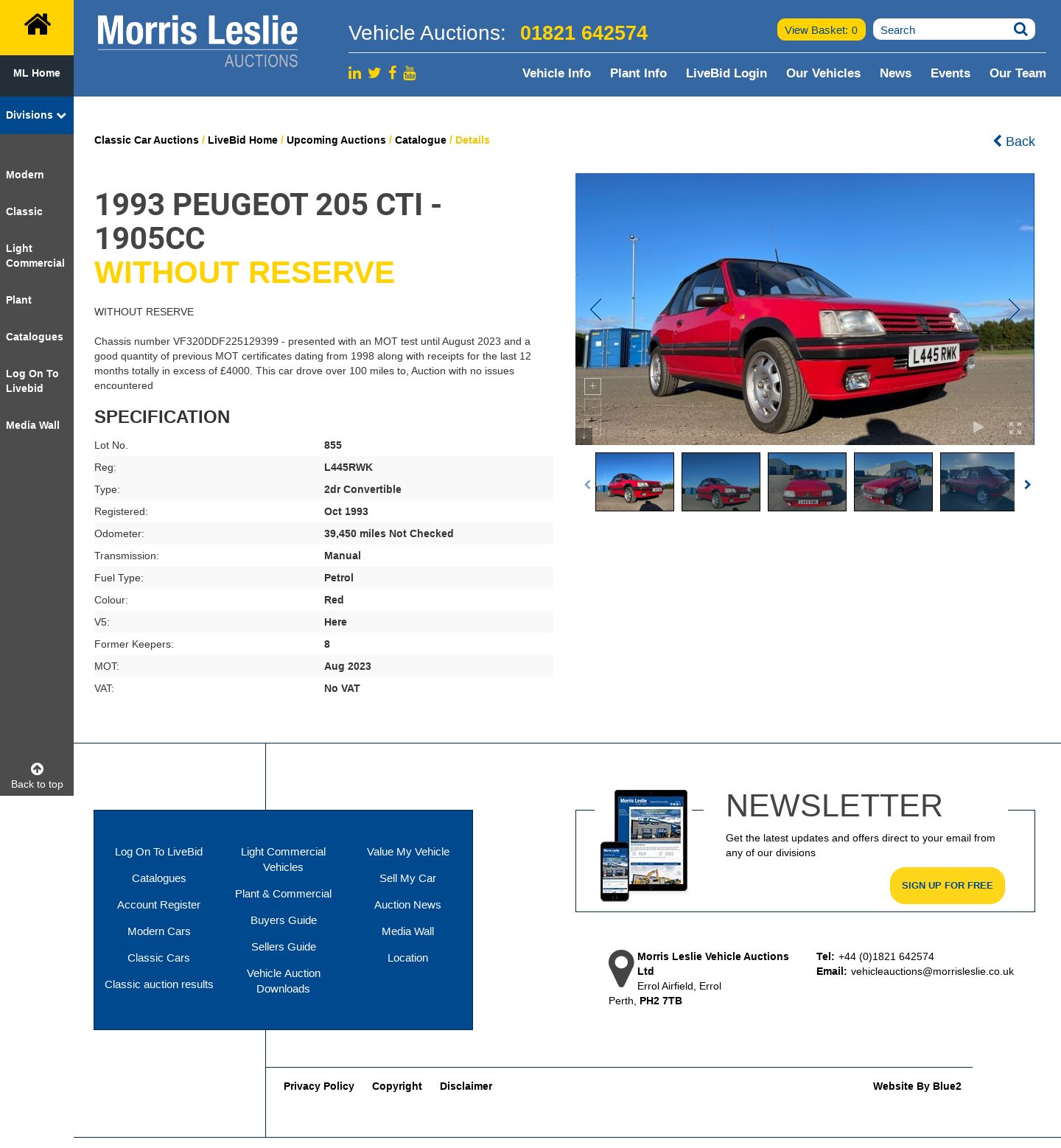Viewport: 1061px width, 1148px height.
Task: Click into the Search field
Action: pos(943,29)
